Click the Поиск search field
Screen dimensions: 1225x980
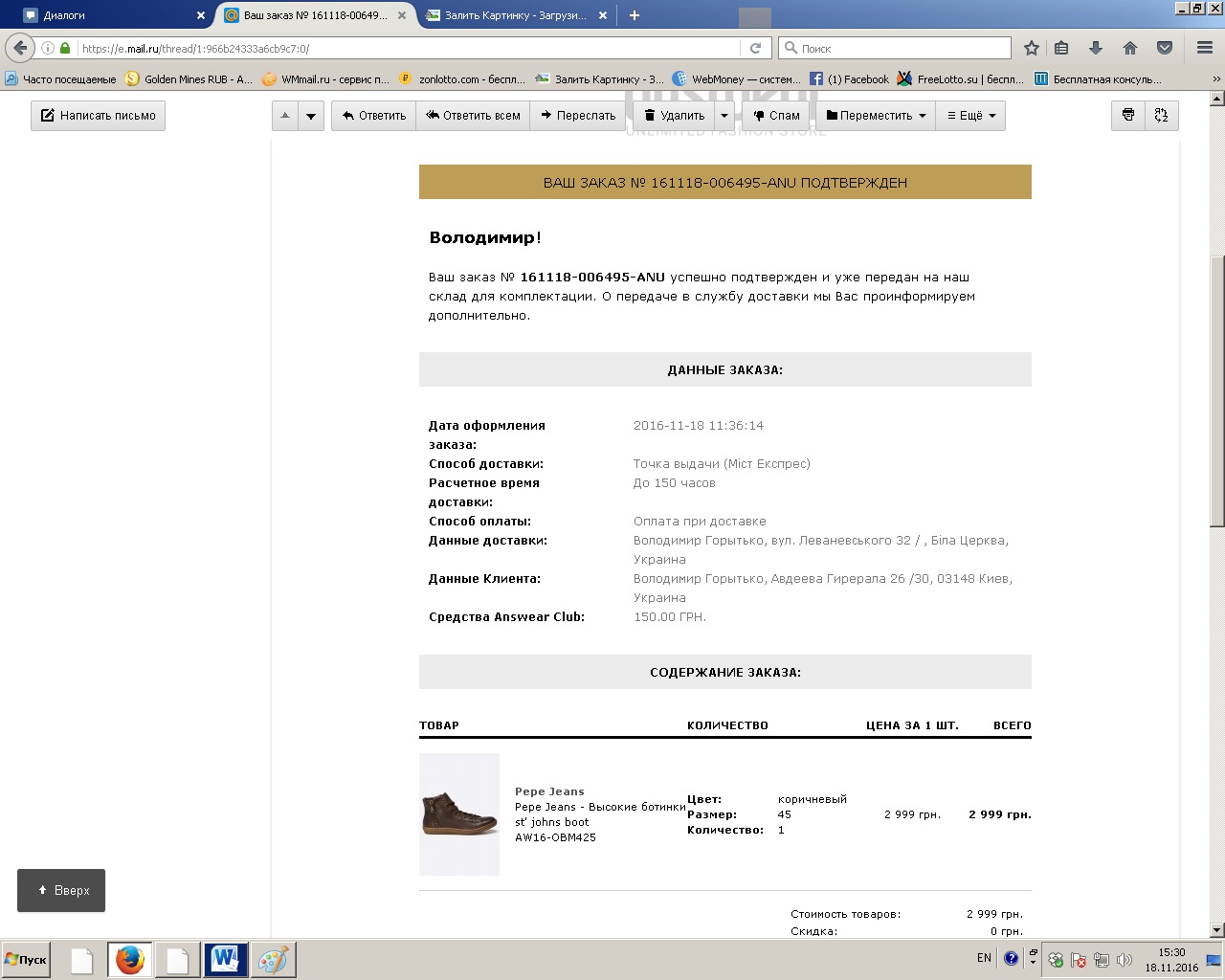point(897,48)
